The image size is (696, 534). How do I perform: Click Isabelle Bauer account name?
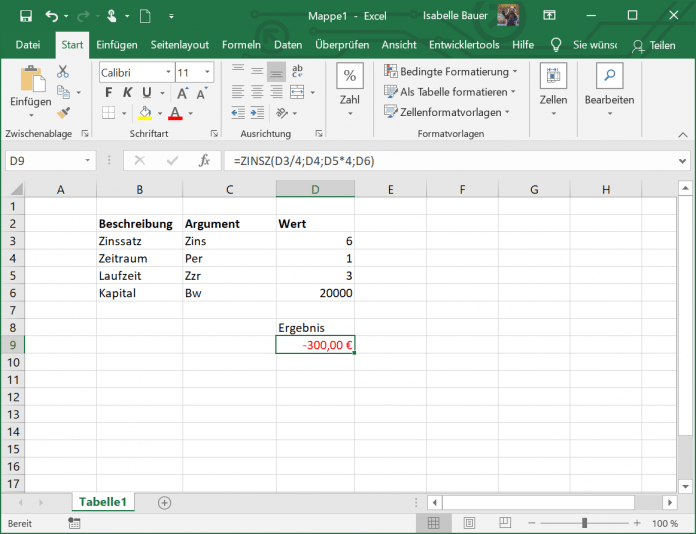point(455,16)
